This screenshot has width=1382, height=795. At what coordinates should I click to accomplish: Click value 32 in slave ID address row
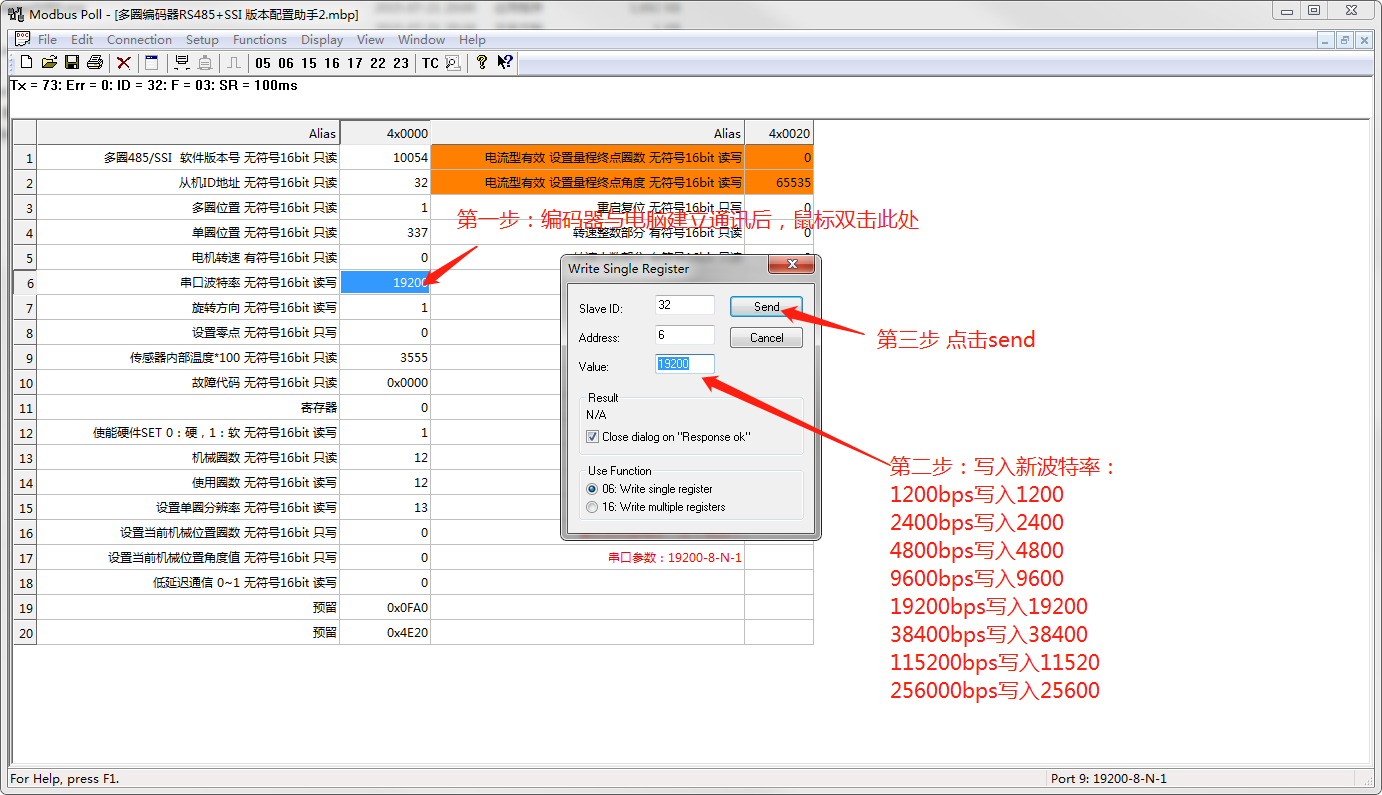[x=385, y=182]
